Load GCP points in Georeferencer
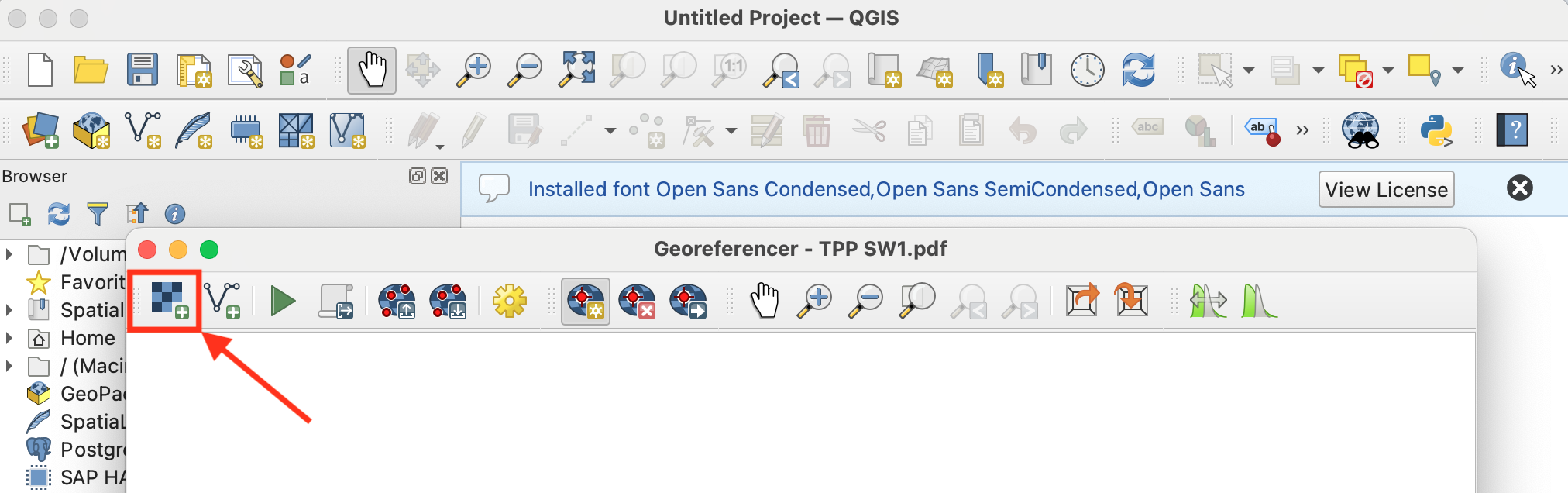The height and width of the screenshot is (493, 1568). pyautogui.click(x=397, y=301)
